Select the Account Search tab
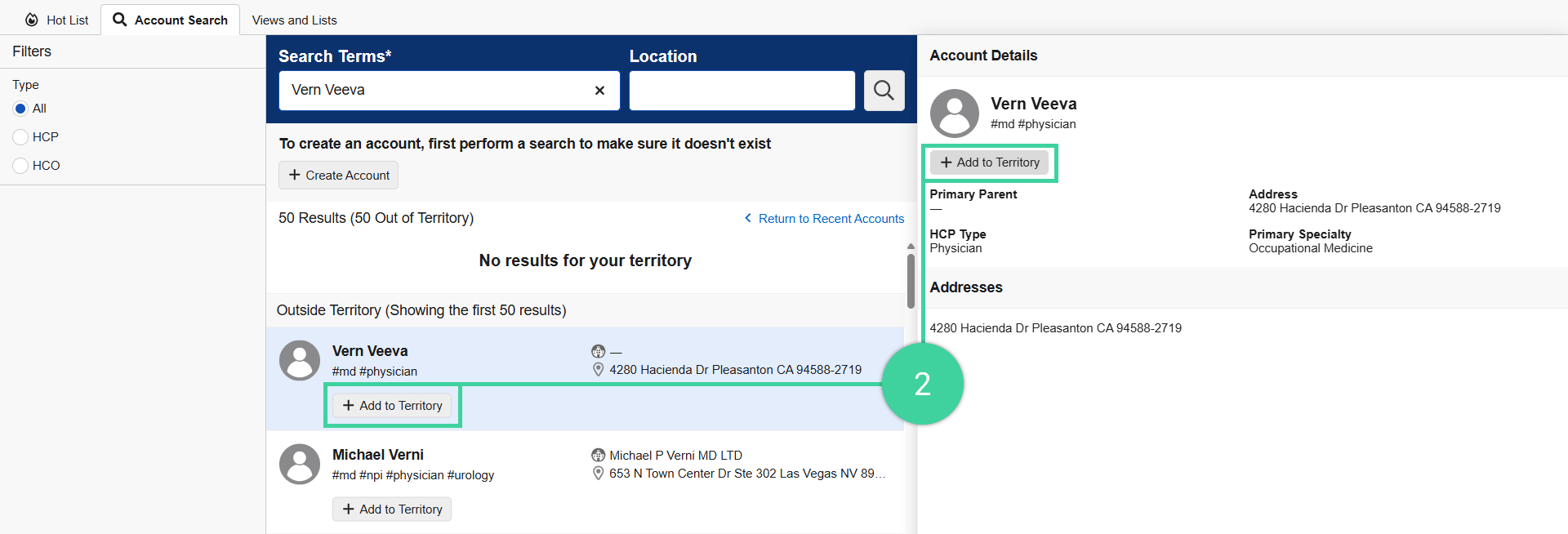1568x534 pixels. [x=170, y=20]
